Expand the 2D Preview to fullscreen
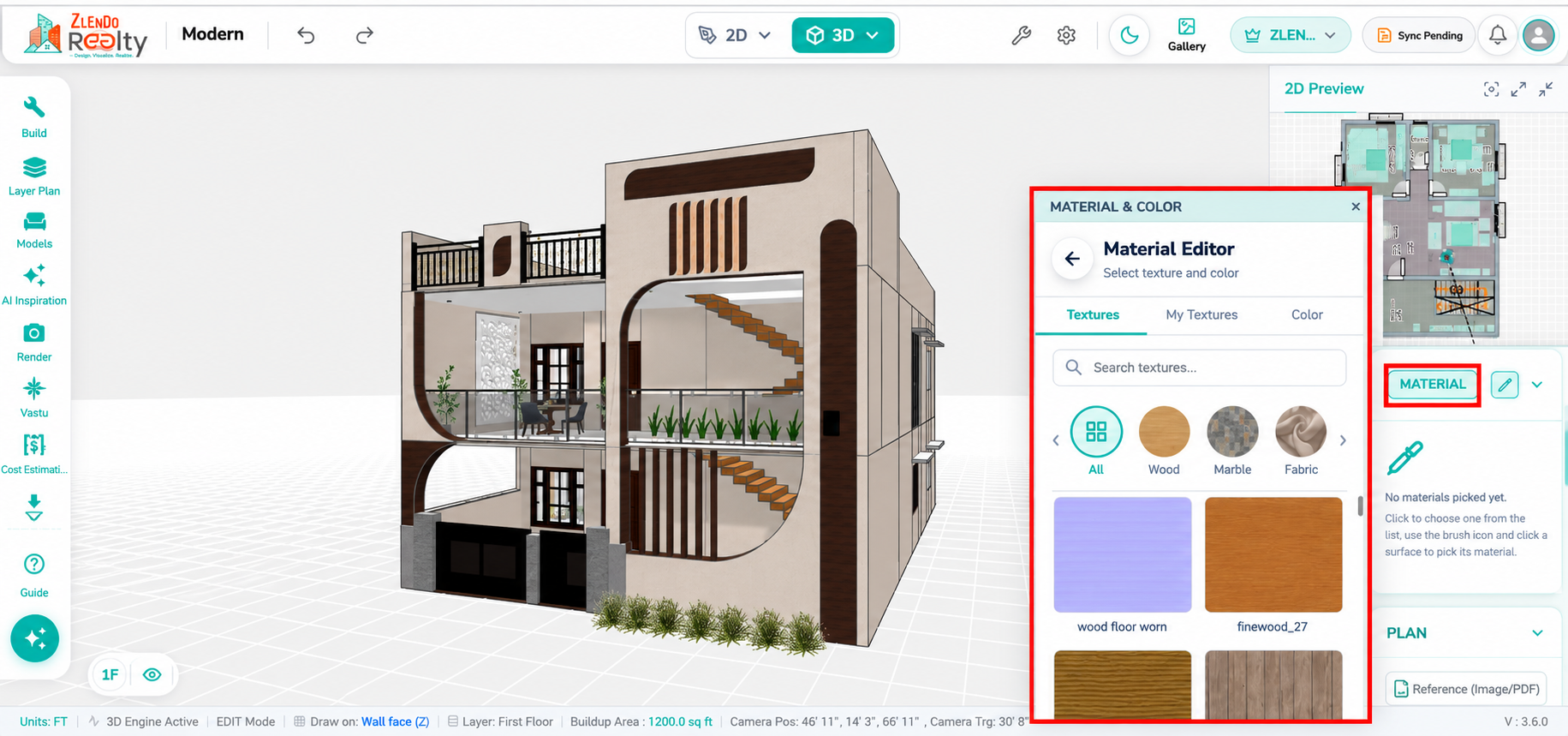 (1518, 89)
